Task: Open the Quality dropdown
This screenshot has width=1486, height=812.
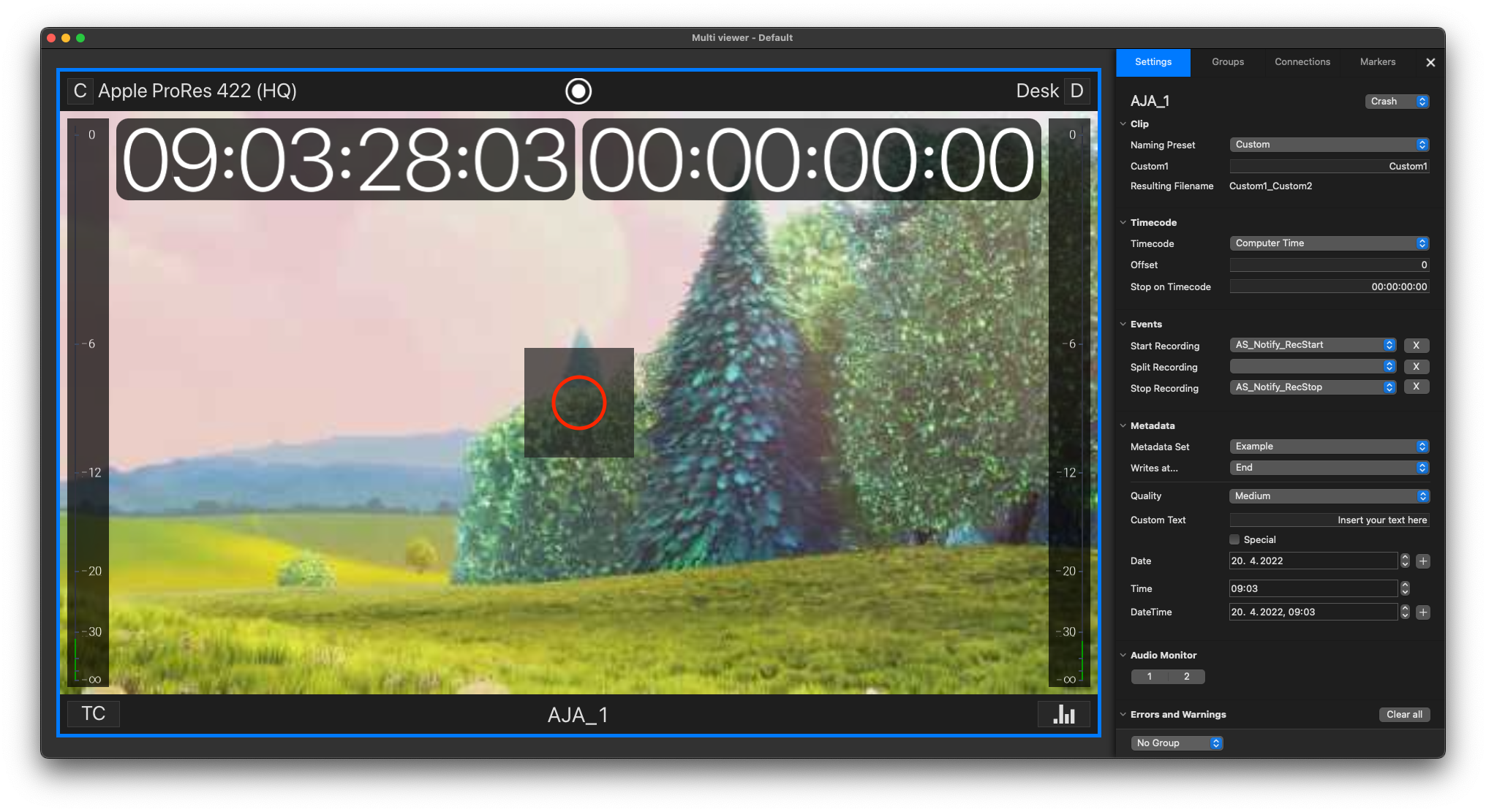Action: (1329, 496)
